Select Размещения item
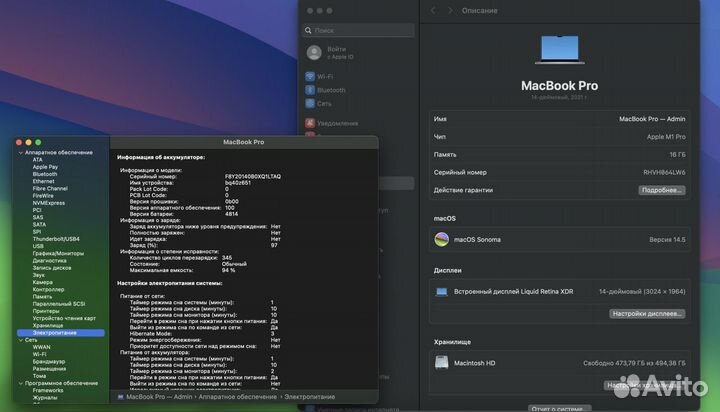This screenshot has height=412, width=720. click(x=49, y=369)
